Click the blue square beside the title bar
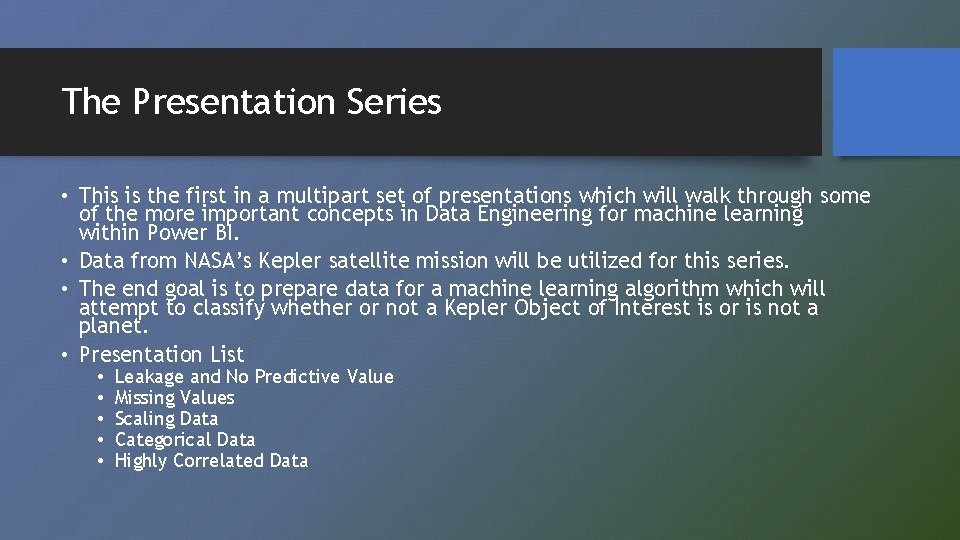The width and height of the screenshot is (960, 540). point(896,102)
